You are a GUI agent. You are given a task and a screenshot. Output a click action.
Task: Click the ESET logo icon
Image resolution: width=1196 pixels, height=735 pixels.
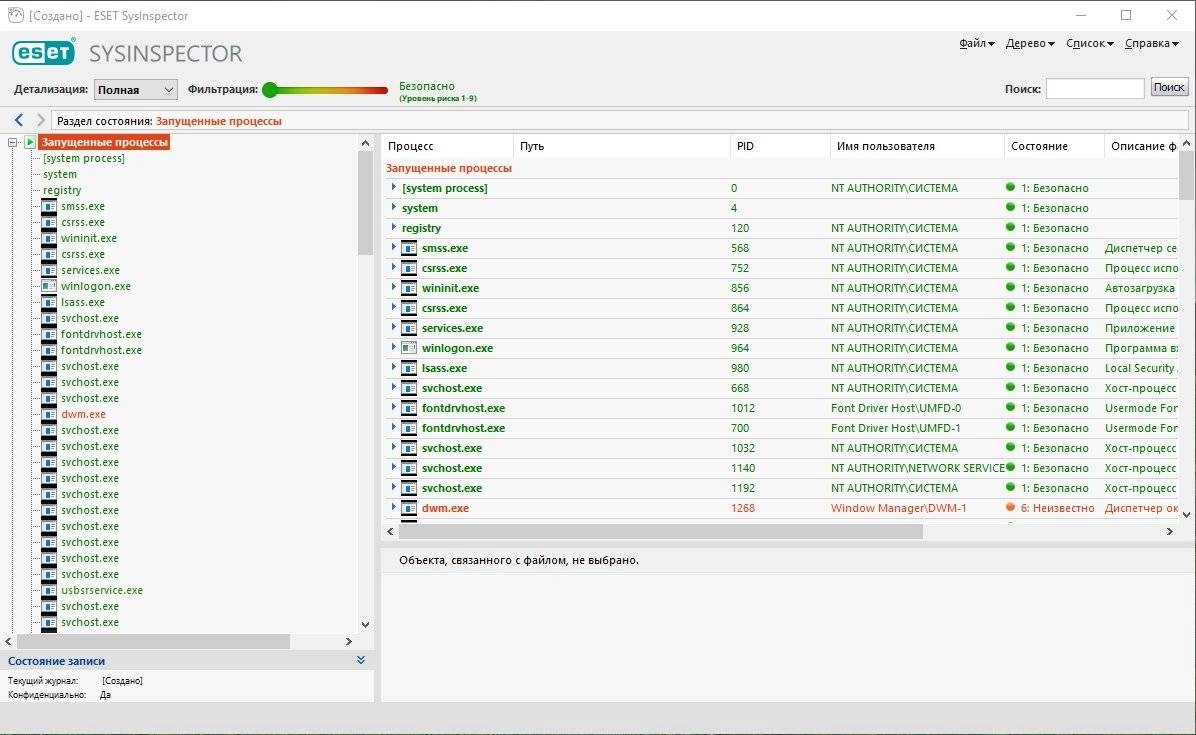(x=43, y=52)
